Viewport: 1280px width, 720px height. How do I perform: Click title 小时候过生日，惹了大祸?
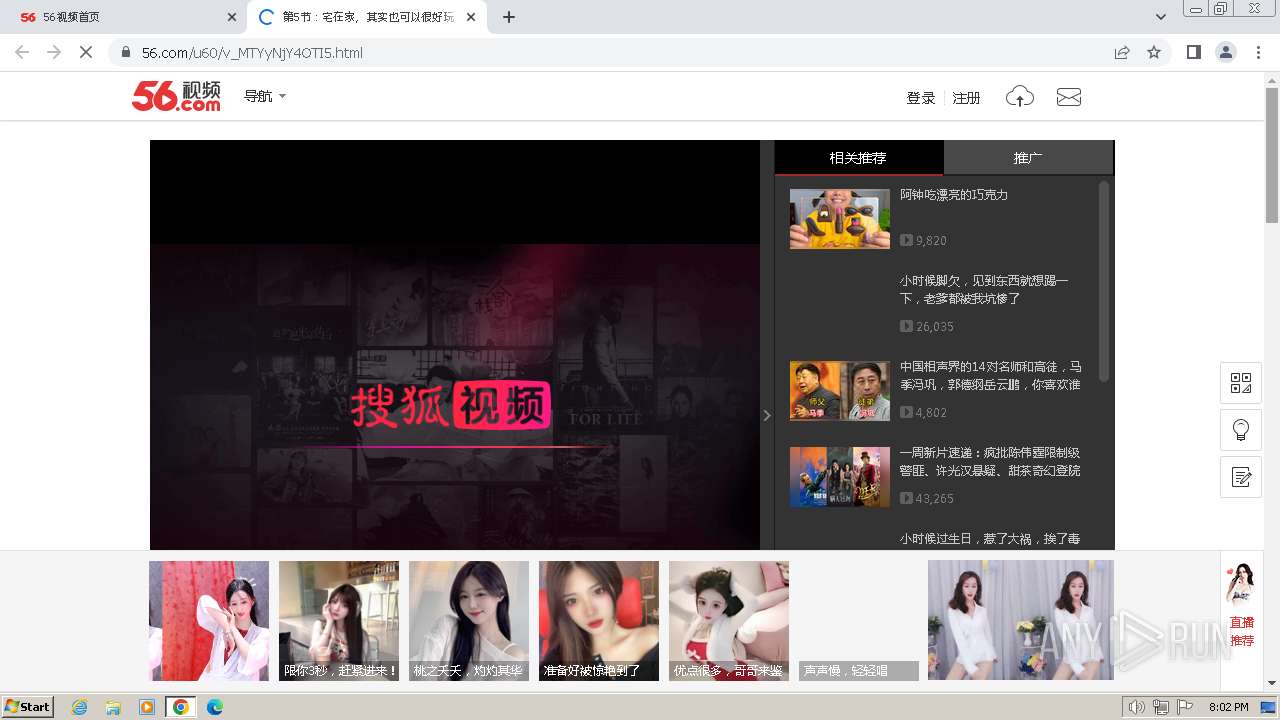tap(990, 539)
